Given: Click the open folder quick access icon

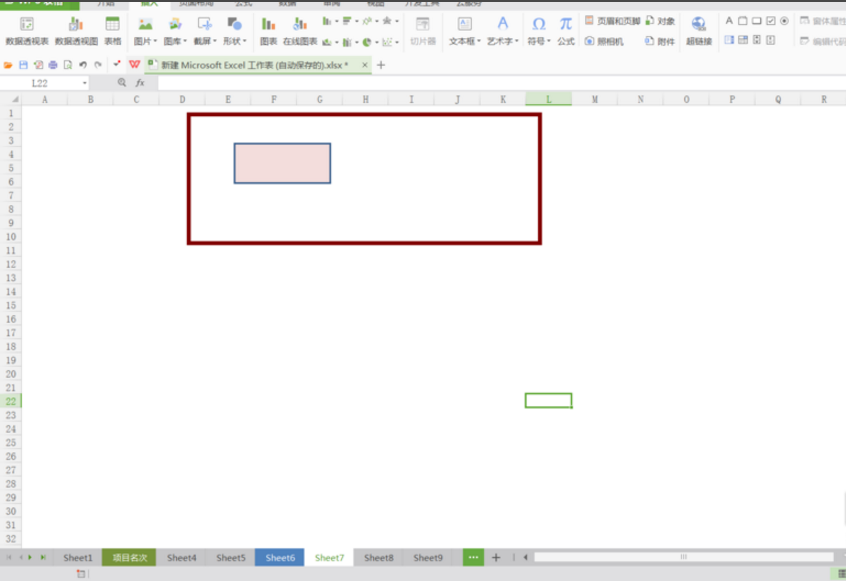Looking at the screenshot, I should (8, 65).
